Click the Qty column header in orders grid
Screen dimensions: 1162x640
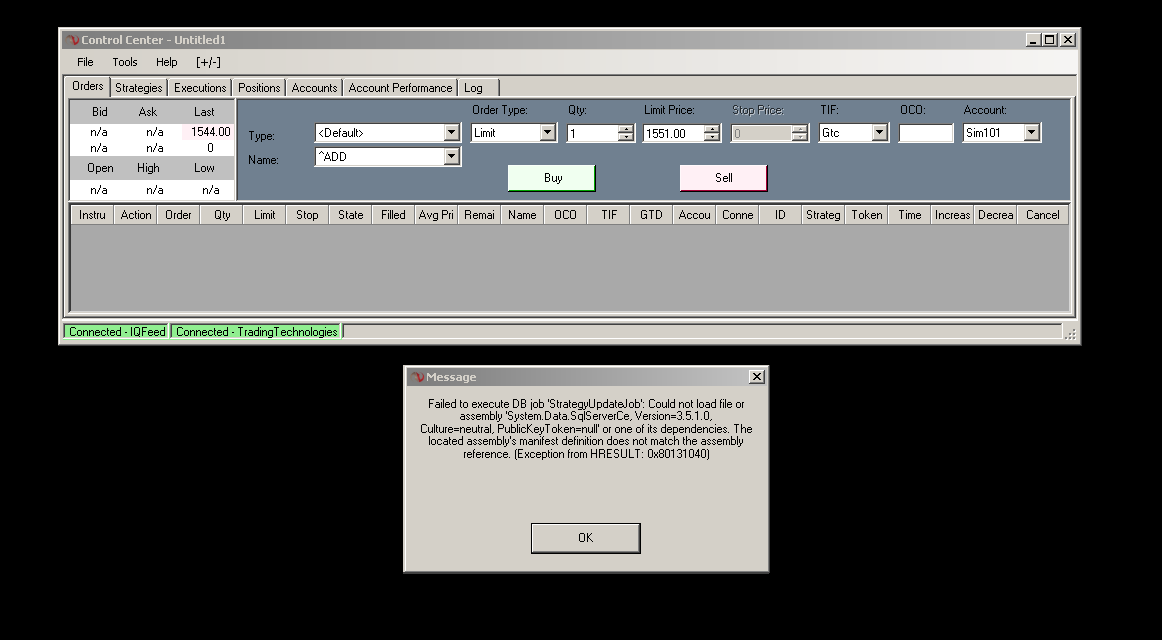[222, 215]
